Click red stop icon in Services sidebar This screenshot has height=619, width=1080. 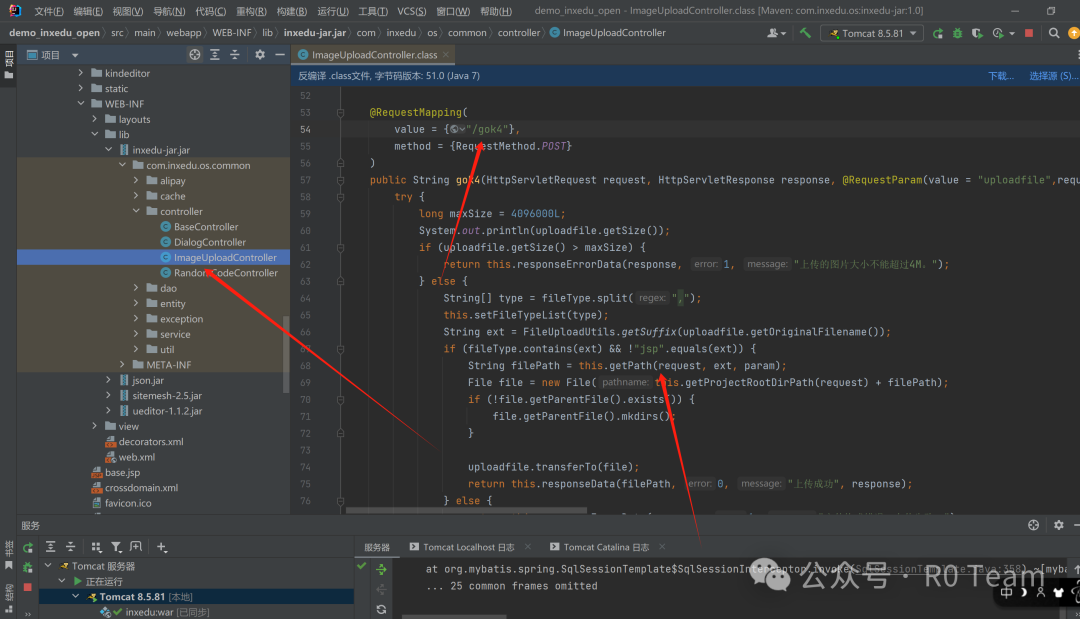coord(28,587)
